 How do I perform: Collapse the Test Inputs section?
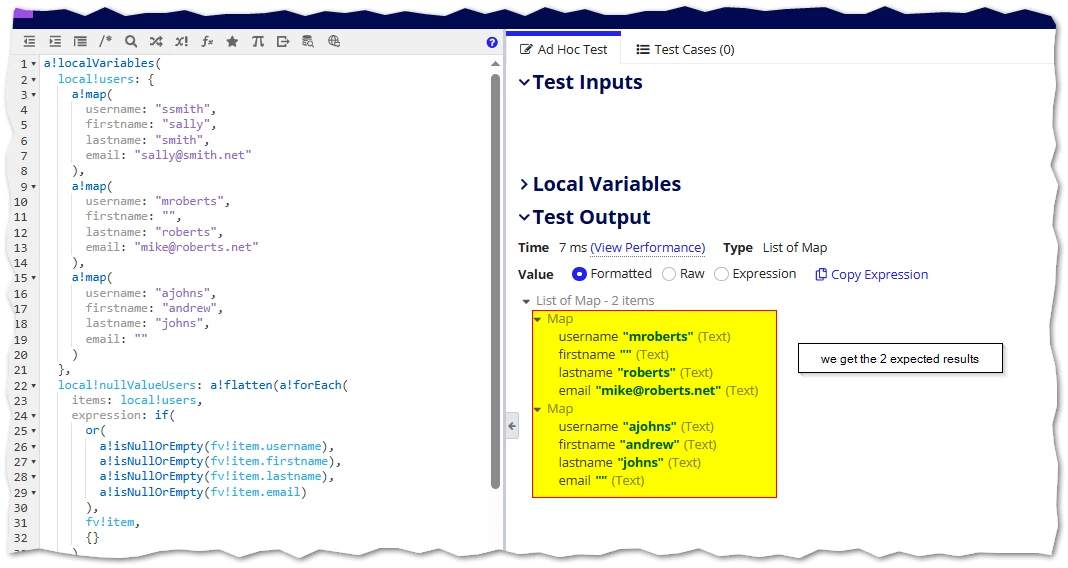click(524, 82)
